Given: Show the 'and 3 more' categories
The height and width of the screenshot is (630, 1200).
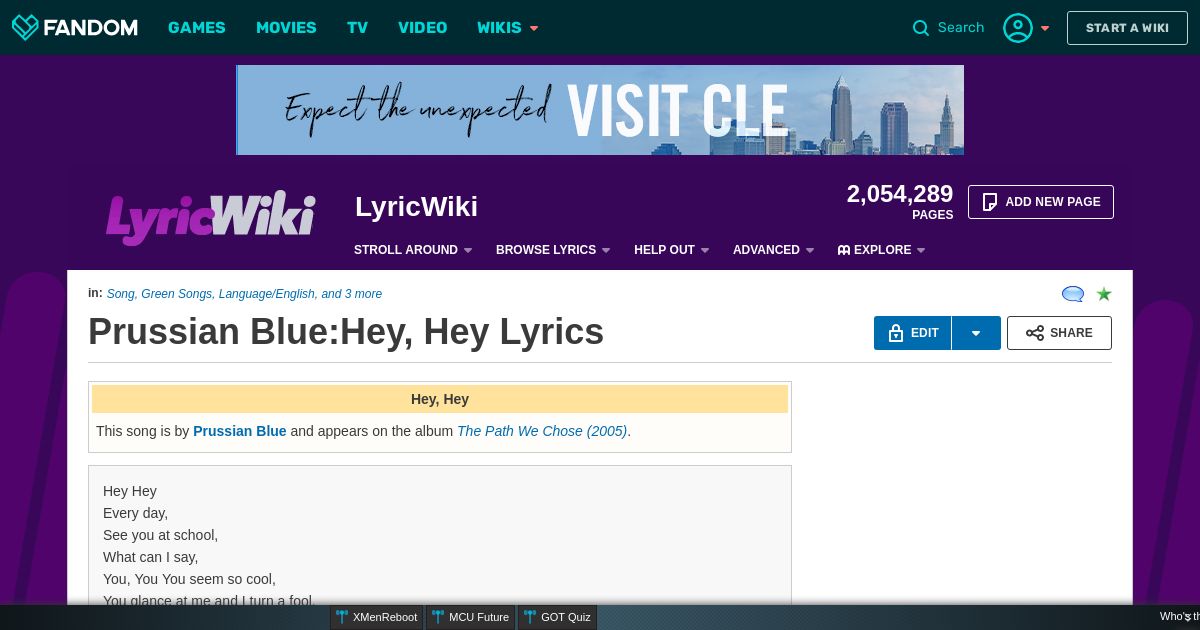Looking at the screenshot, I should pos(352,294).
